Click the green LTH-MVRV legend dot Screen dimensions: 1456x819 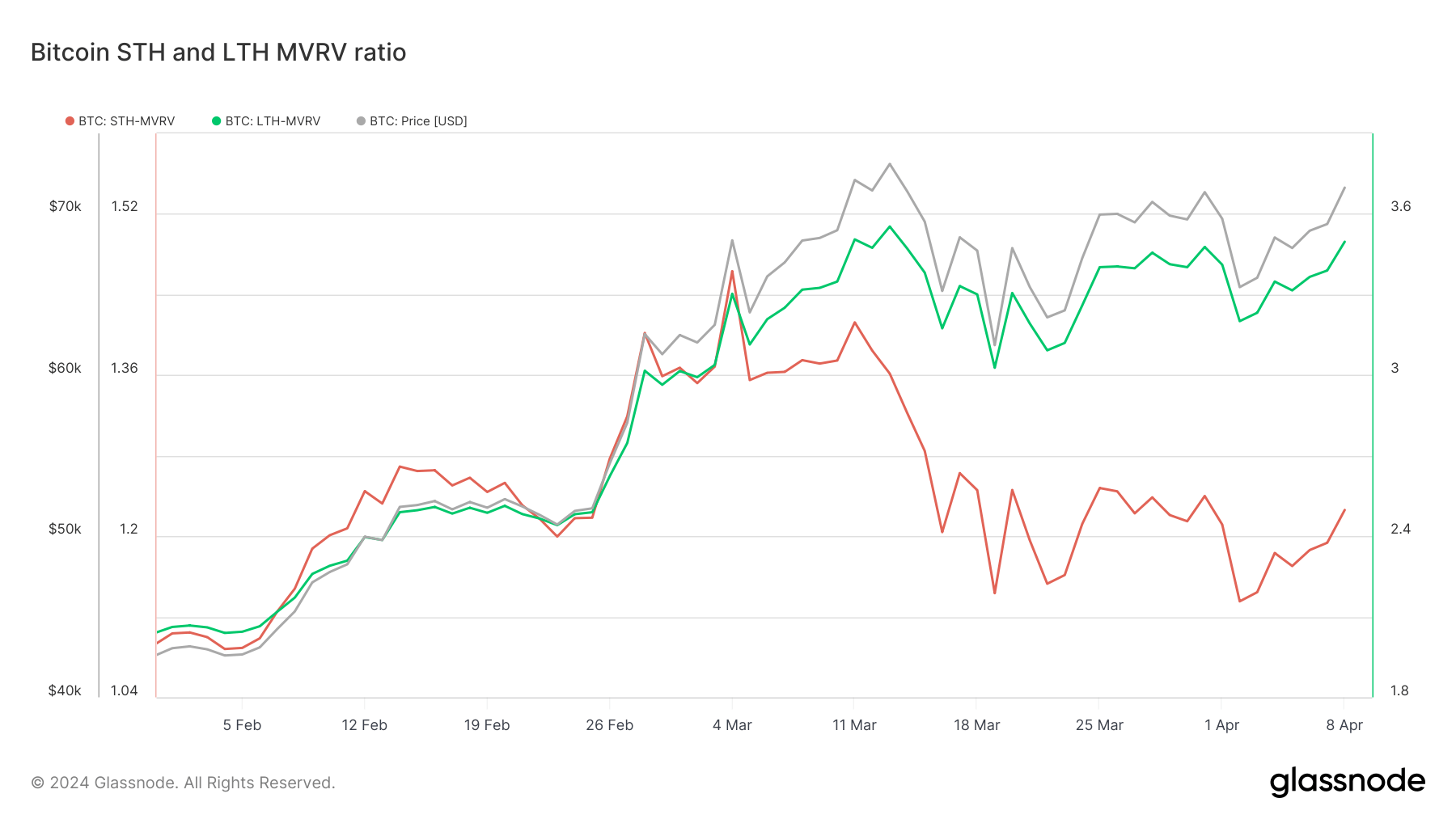[216, 121]
